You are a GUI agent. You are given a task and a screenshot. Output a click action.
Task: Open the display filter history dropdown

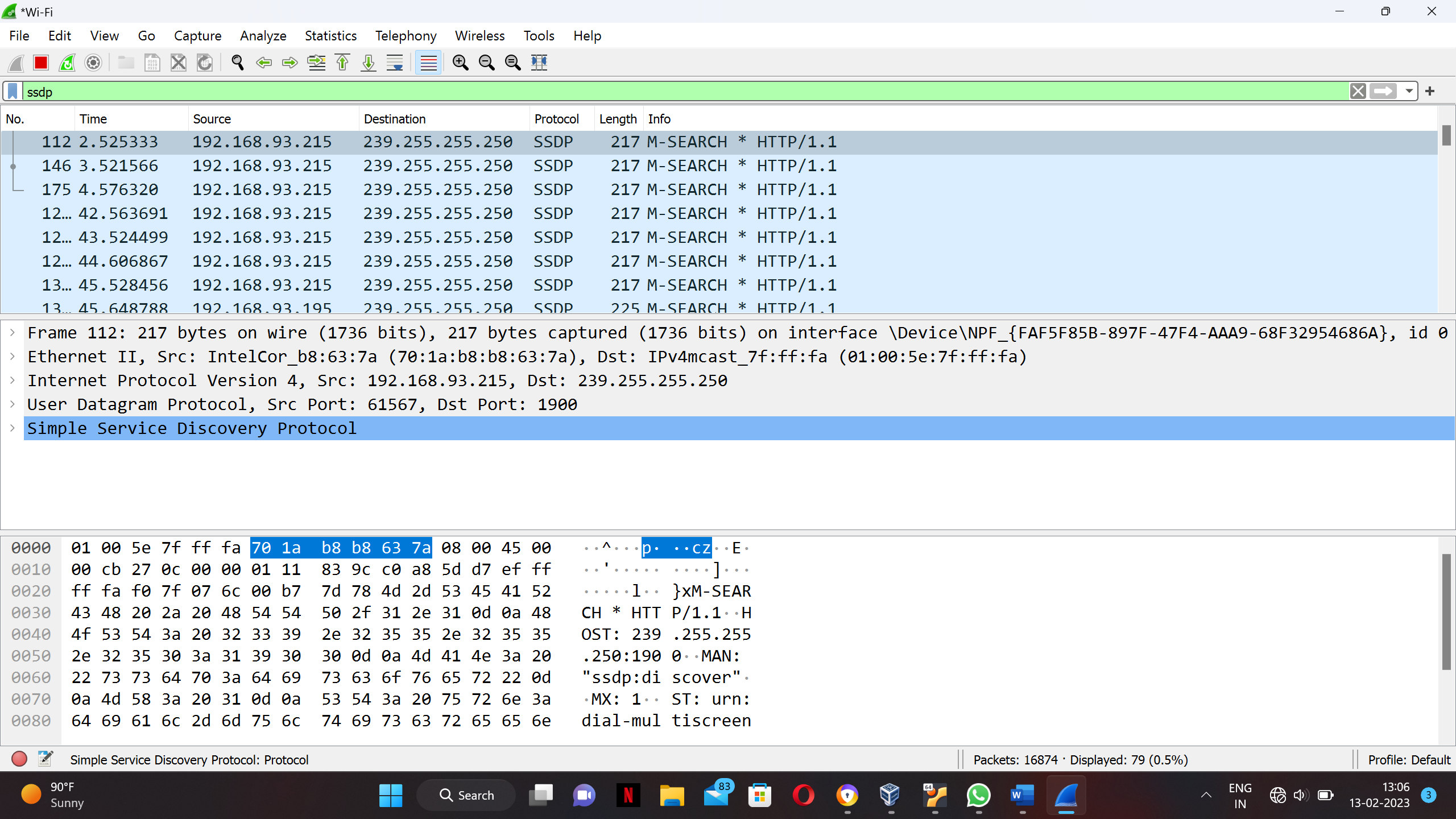pyautogui.click(x=1409, y=91)
